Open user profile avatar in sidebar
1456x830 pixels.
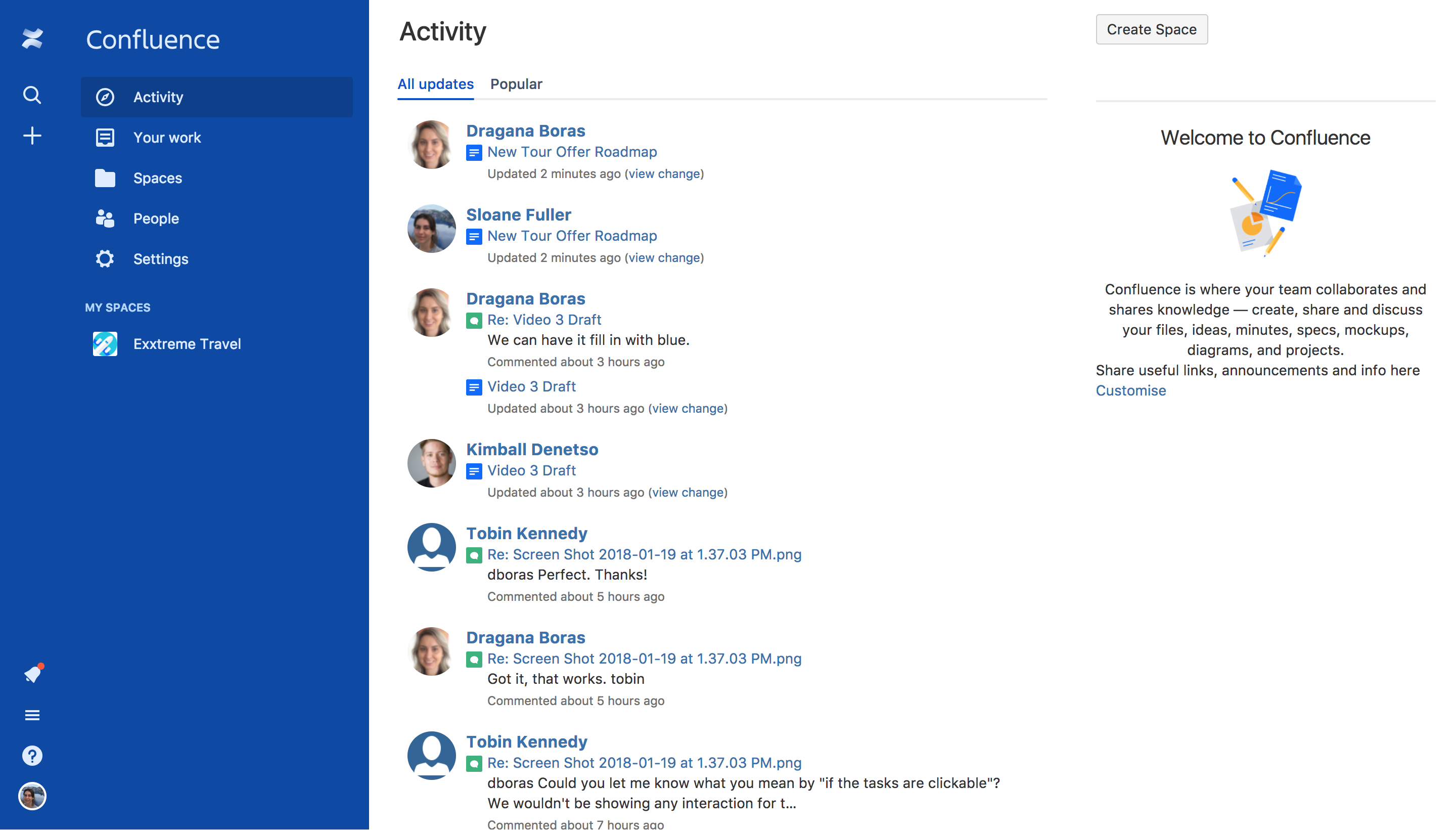tap(32, 796)
